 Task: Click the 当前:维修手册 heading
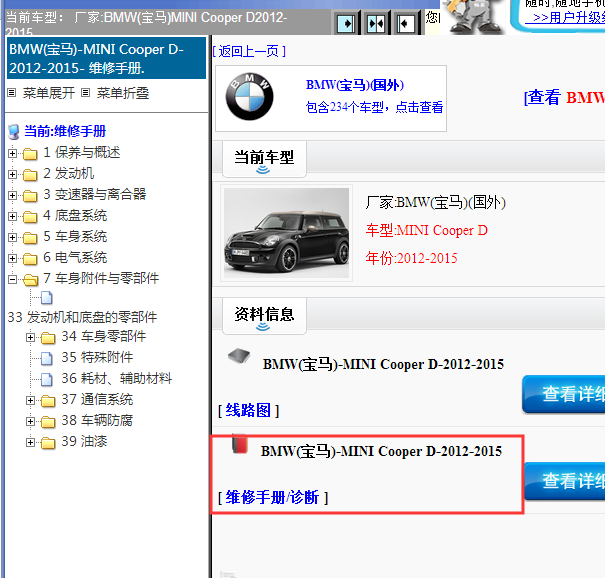pyautogui.click(x=65, y=132)
